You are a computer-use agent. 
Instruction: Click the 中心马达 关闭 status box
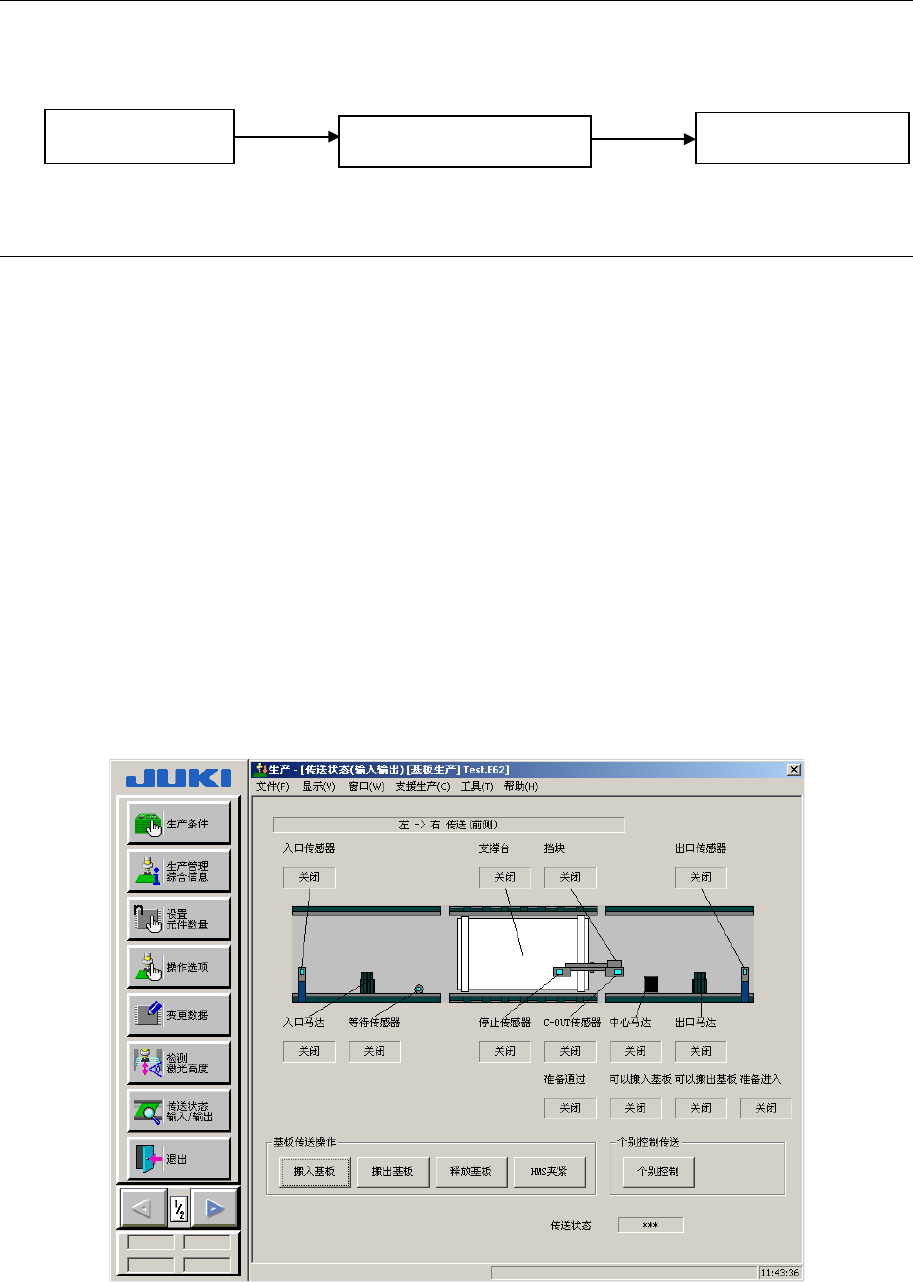636,1052
